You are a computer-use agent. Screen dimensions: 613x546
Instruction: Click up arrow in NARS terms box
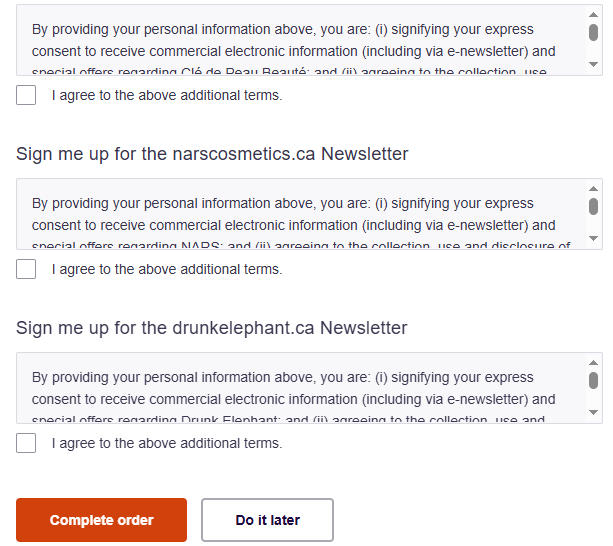593,188
